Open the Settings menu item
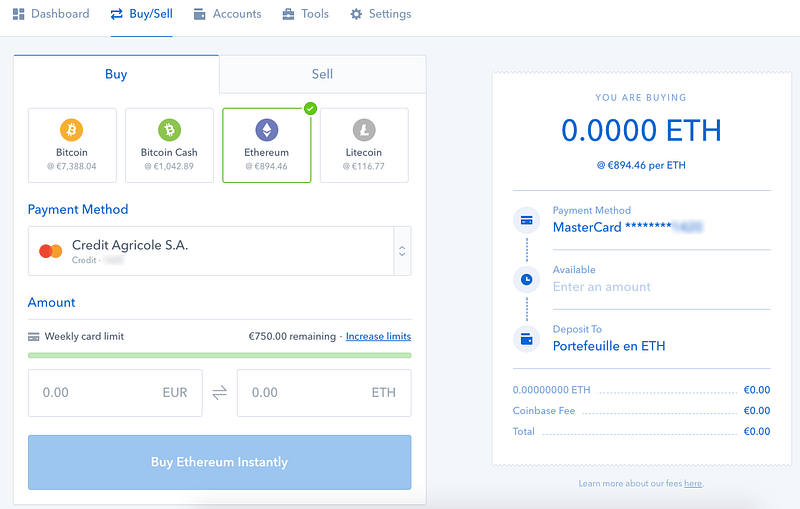800x509 pixels. 381,14
